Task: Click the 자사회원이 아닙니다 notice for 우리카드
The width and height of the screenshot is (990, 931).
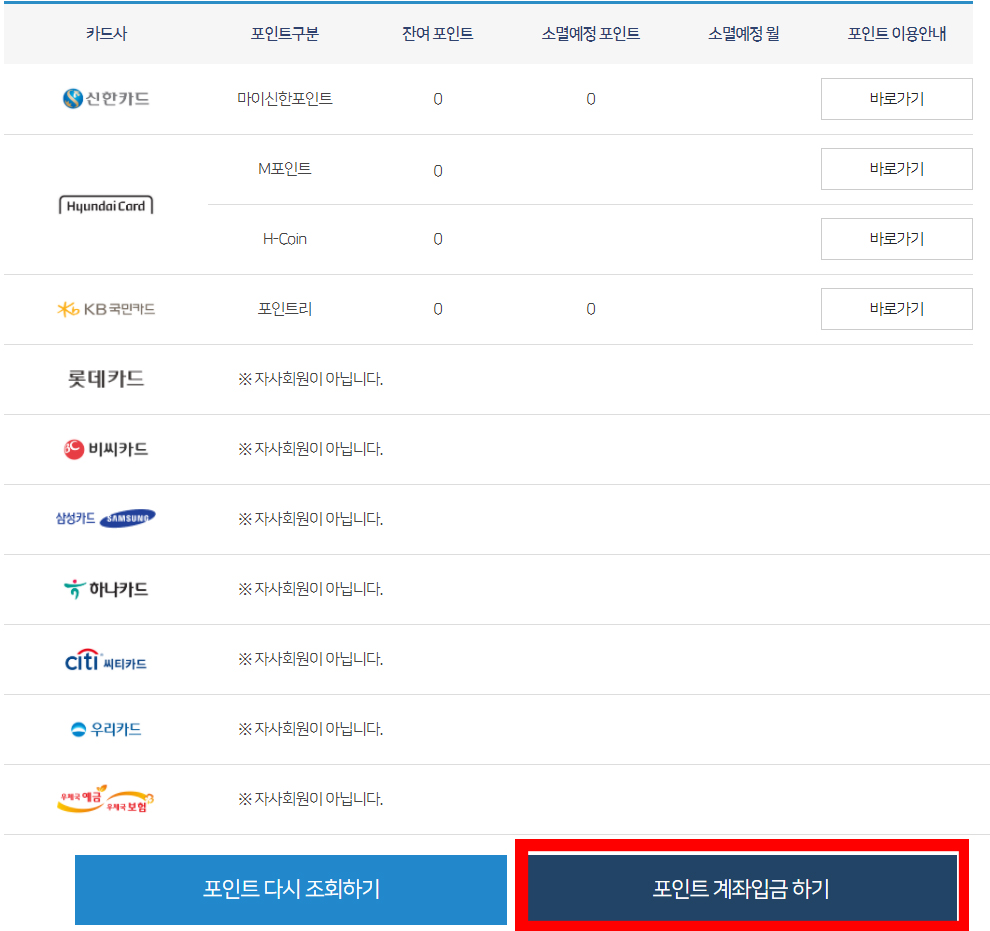Action: tap(310, 729)
